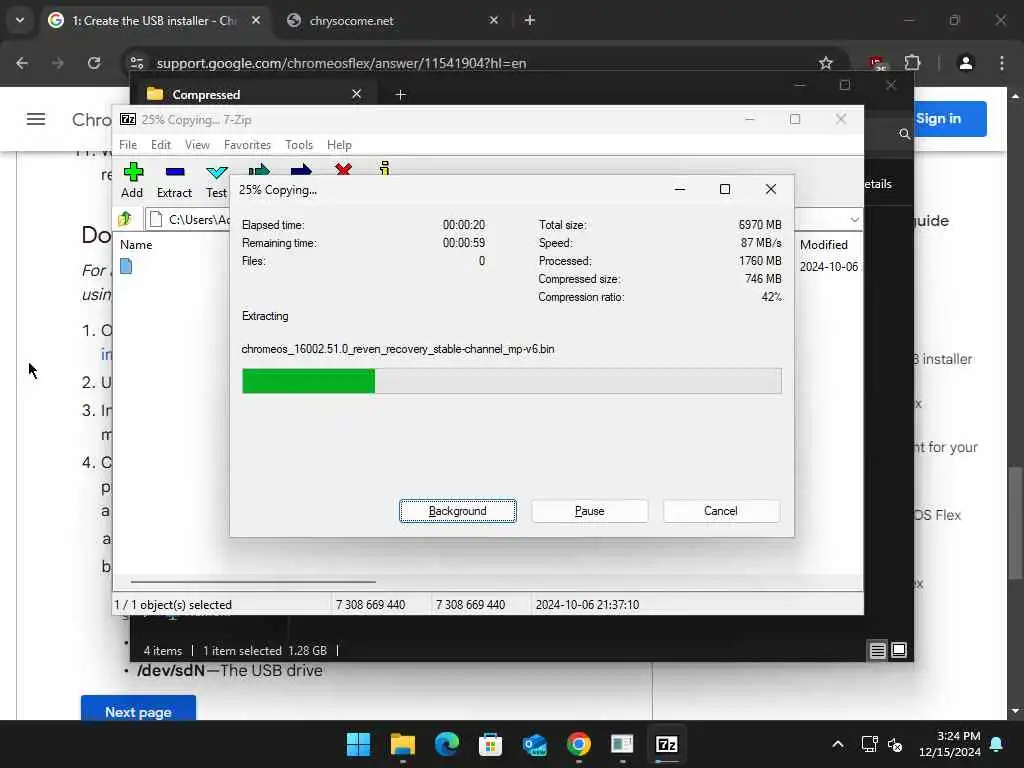This screenshot has width=1024, height=768.
Task: Click the Background button
Action: coord(458,511)
